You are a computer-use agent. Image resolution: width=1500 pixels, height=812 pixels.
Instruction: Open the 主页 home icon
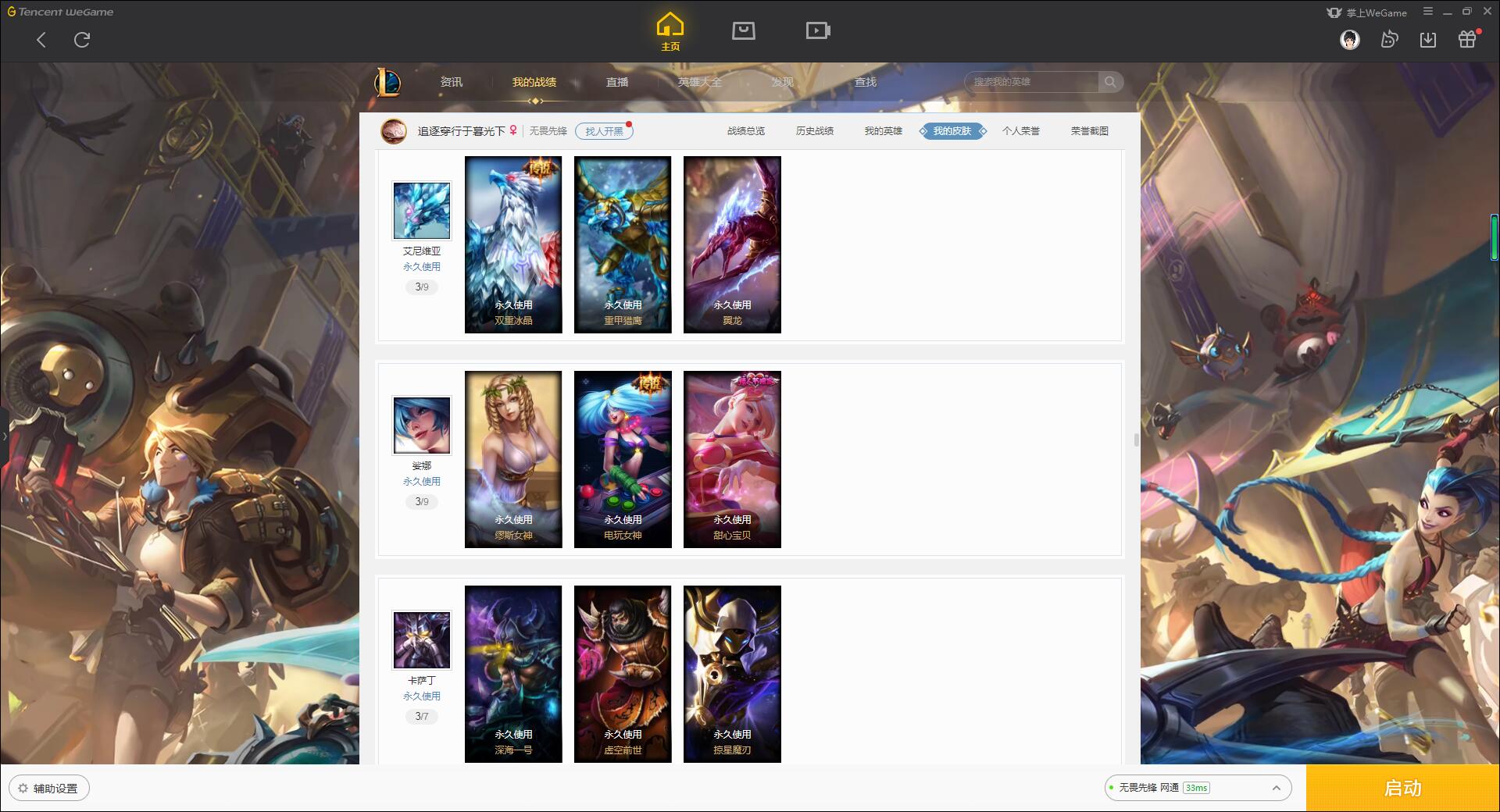pos(670,31)
